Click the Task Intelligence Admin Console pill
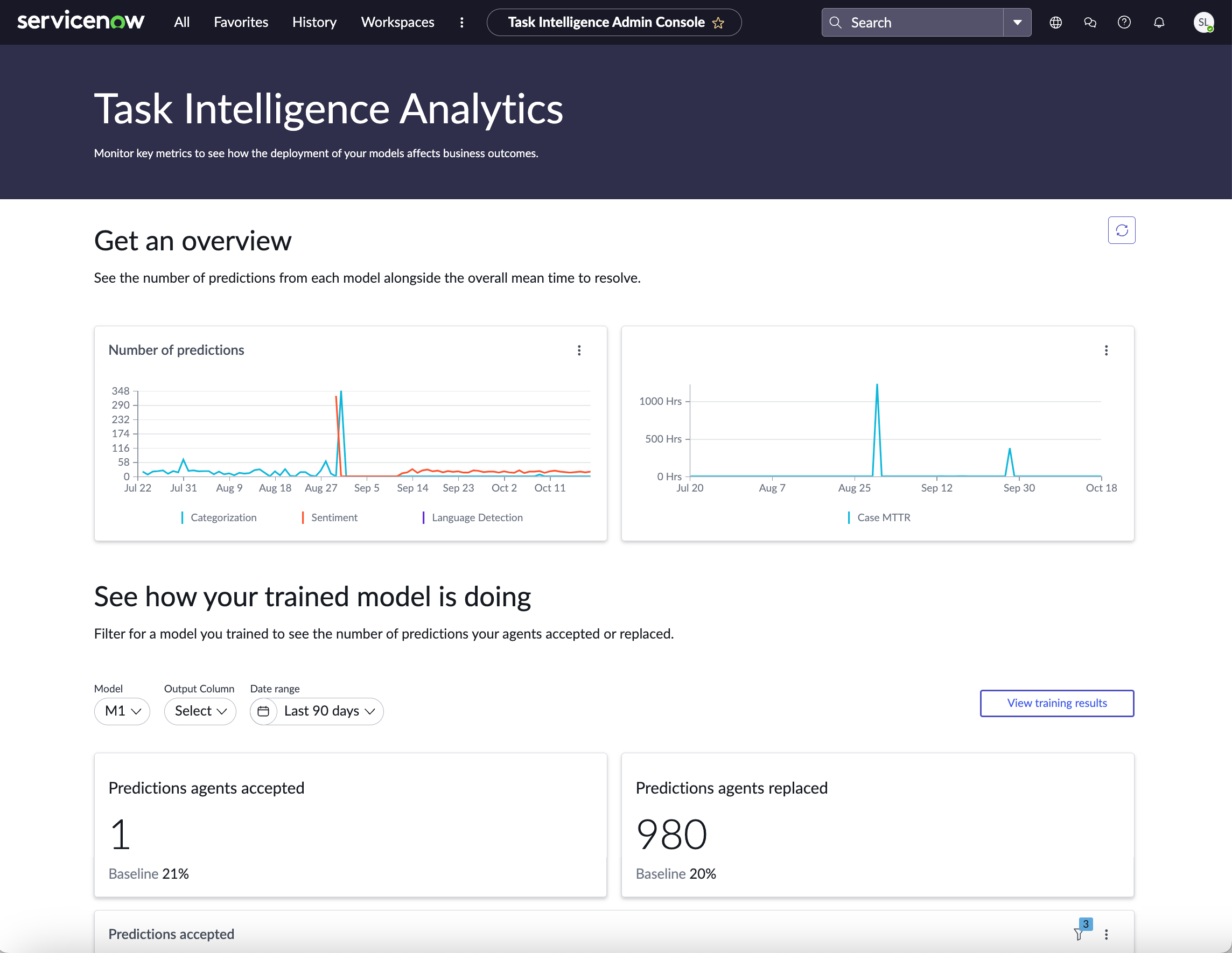Screen dimensions: 1232x953 (614, 22)
